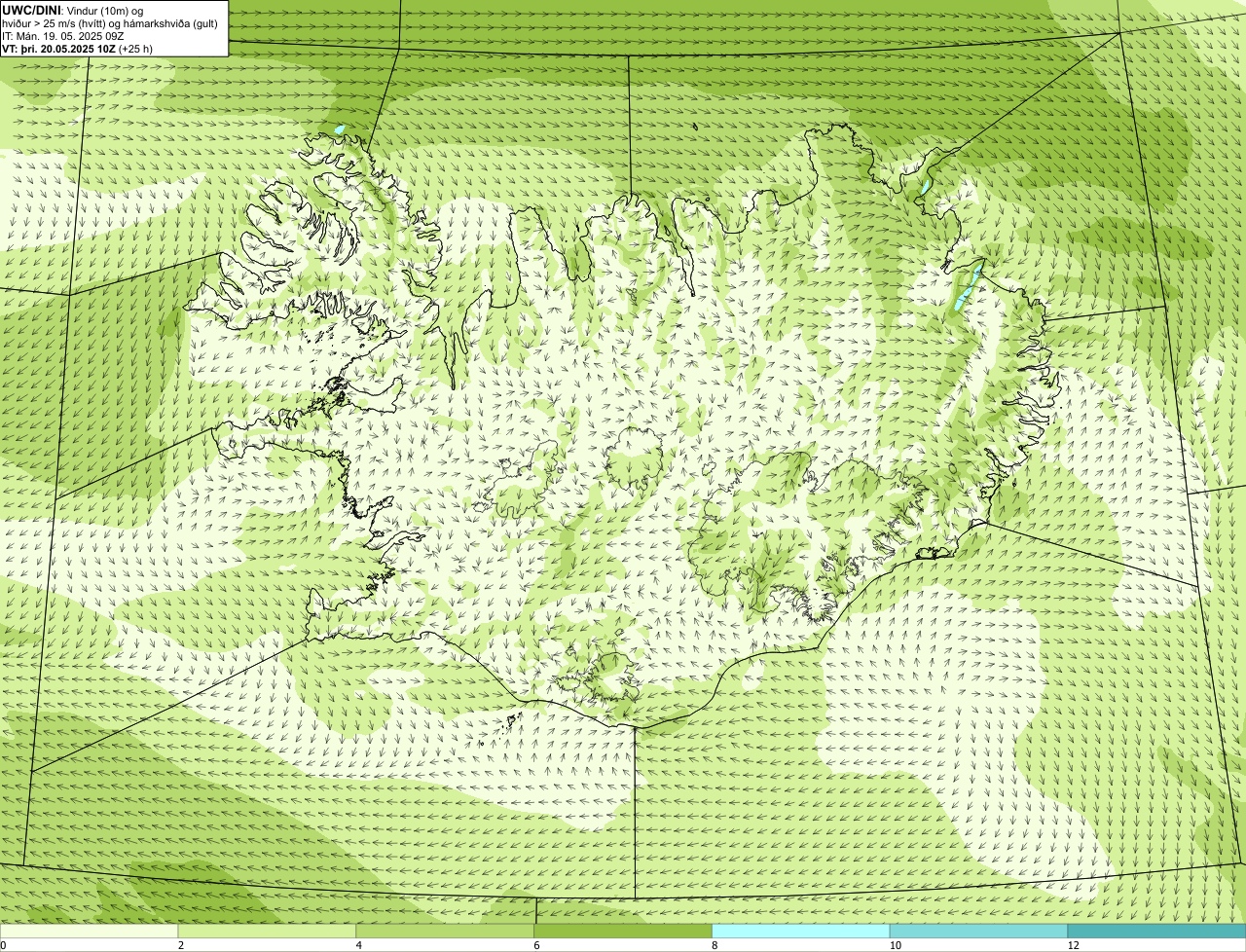Click the color scale label "4"
Viewport: 1246px width, 952px height.
(x=359, y=945)
